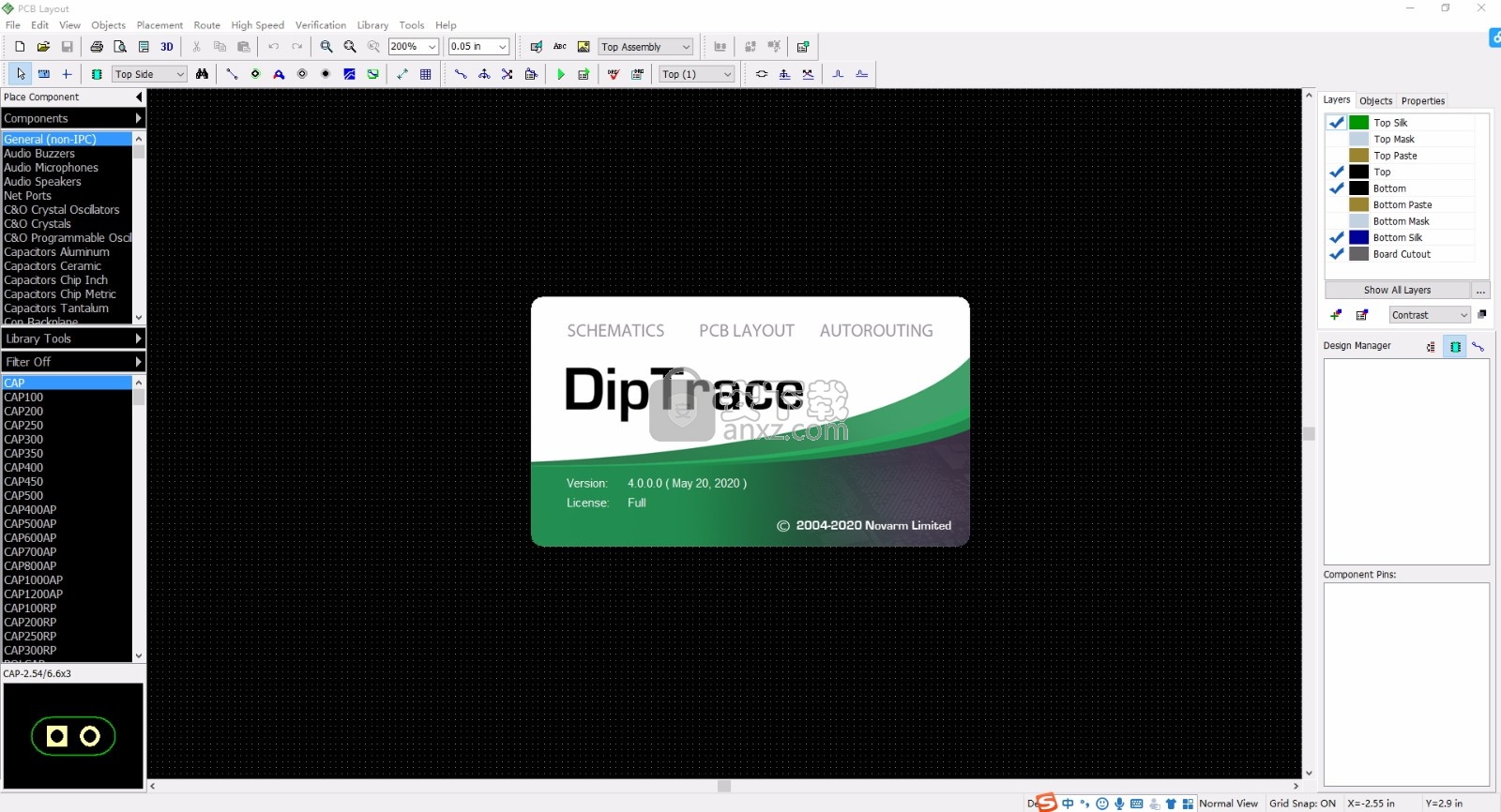Enable Bottom Mask layer visibility
The height and width of the screenshot is (812, 1501).
pos(1337,220)
